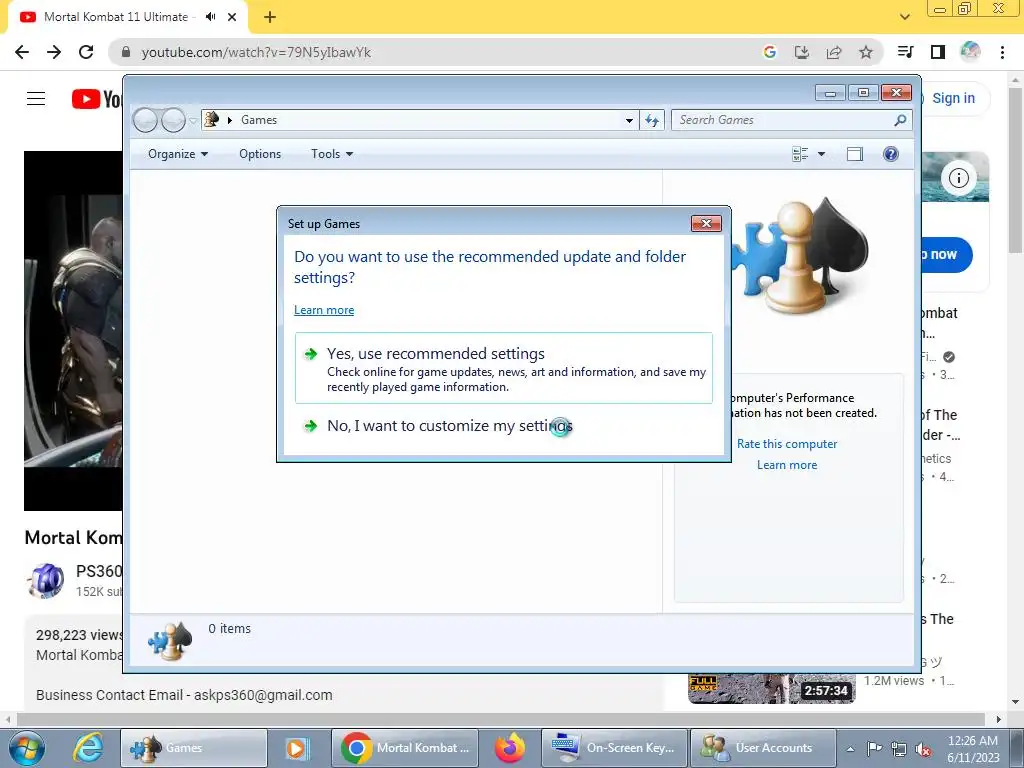Open the Organize menu

tap(178, 154)
